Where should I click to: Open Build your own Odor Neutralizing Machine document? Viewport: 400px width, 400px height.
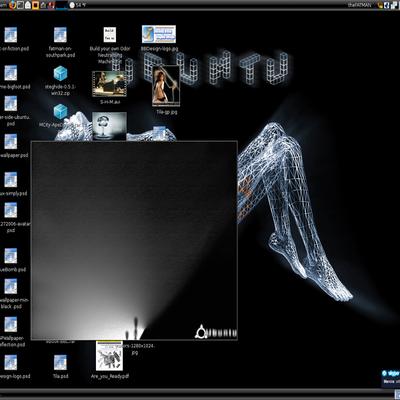tap(110, 35)
